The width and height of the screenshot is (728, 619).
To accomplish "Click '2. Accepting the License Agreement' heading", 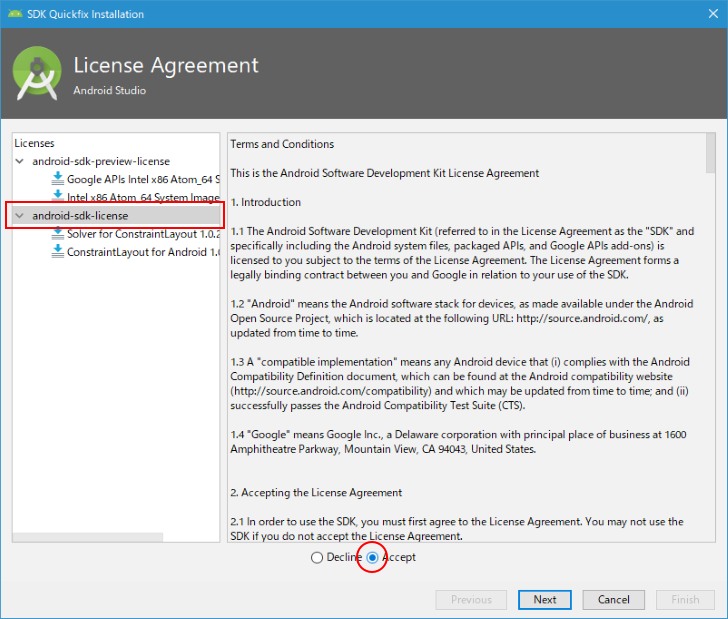I will point(316,492).
